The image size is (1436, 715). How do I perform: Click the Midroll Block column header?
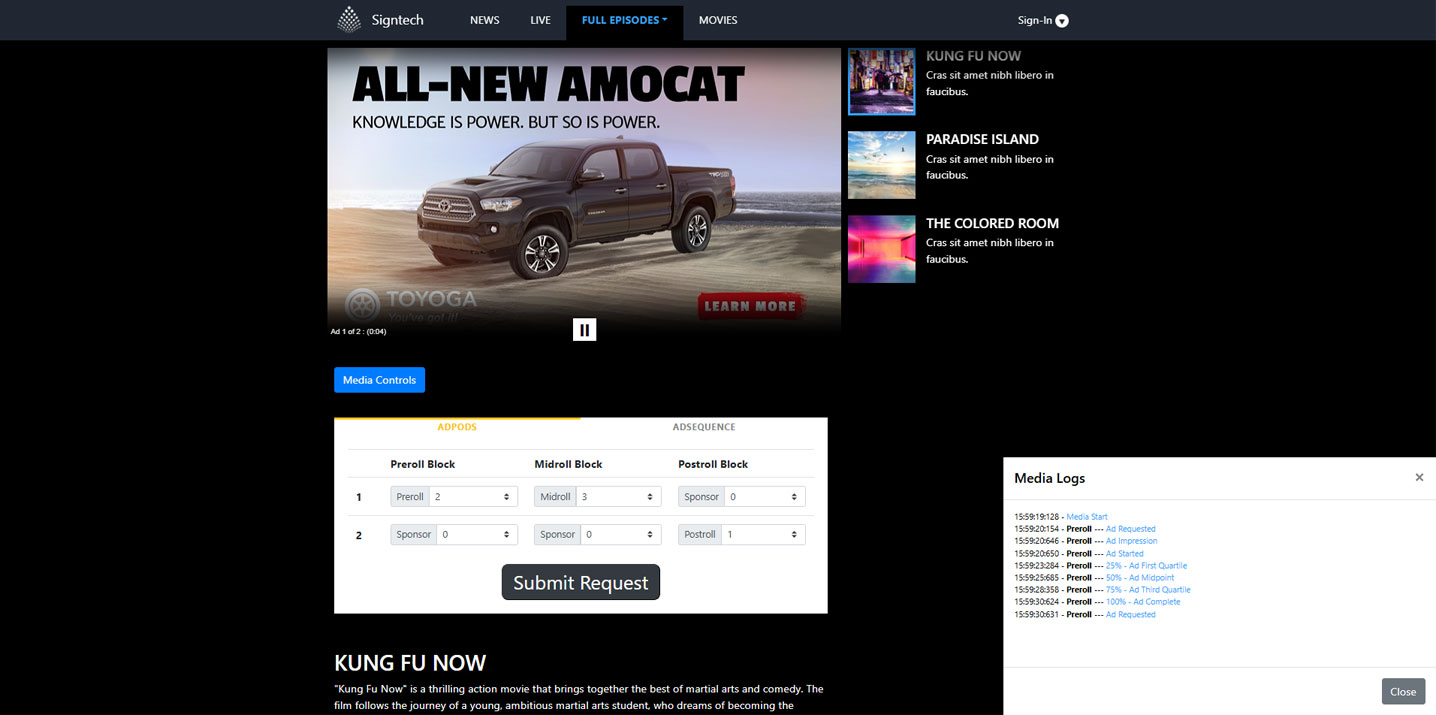[568, 464]
